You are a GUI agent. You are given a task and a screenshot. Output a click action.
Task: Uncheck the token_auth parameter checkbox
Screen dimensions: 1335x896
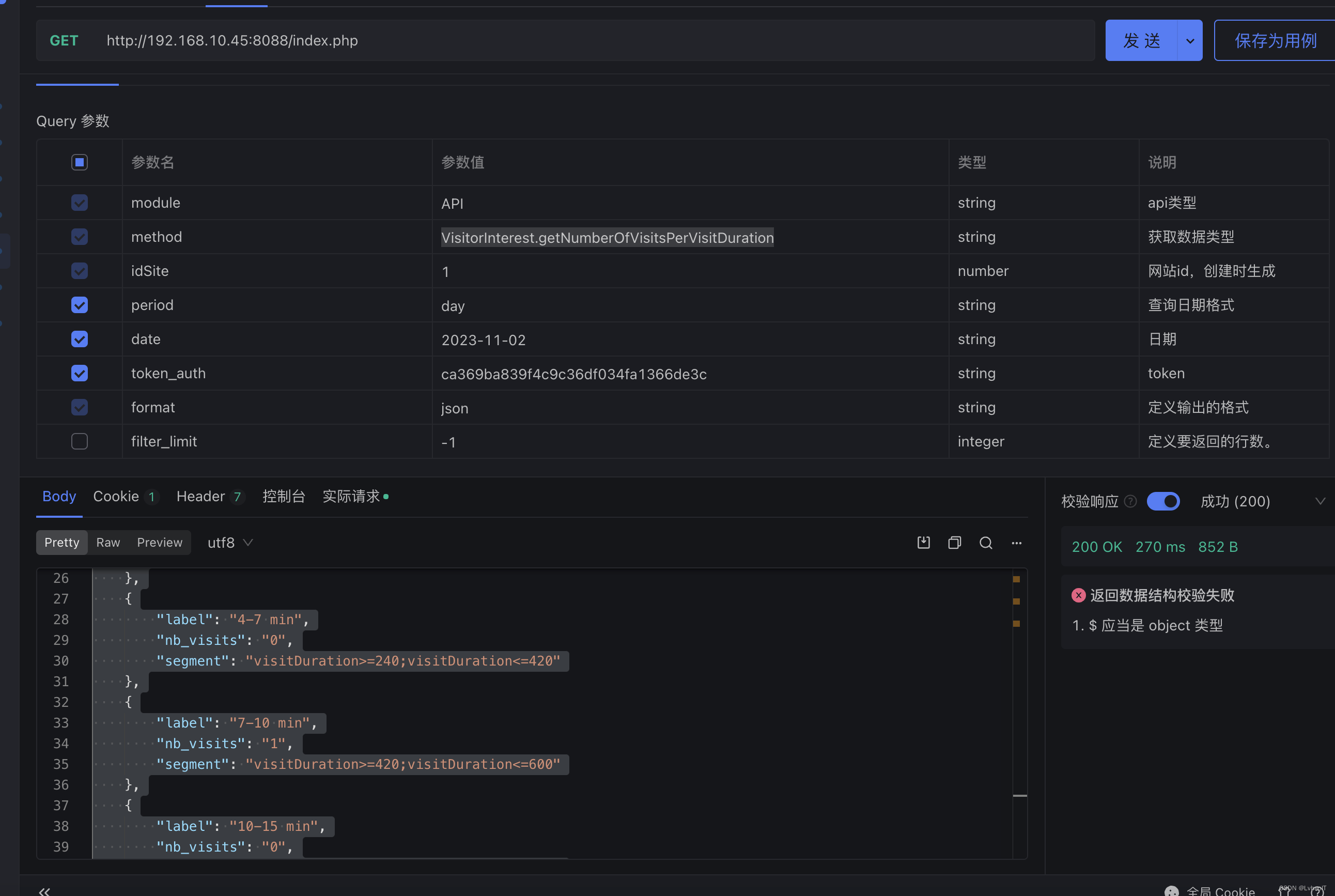(x=80, y=373)
